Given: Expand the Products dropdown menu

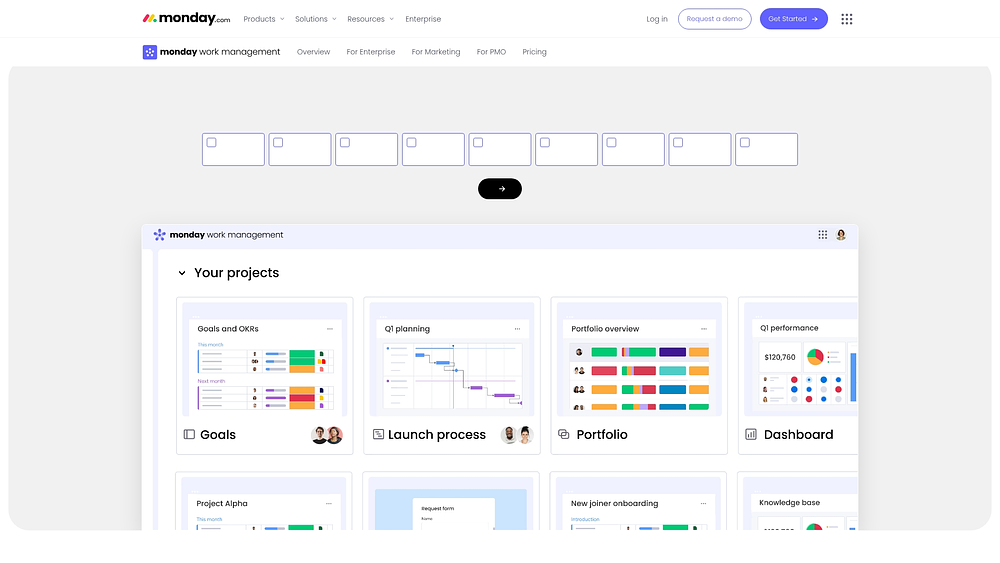Looking at the screenshot, I should 263,19.
